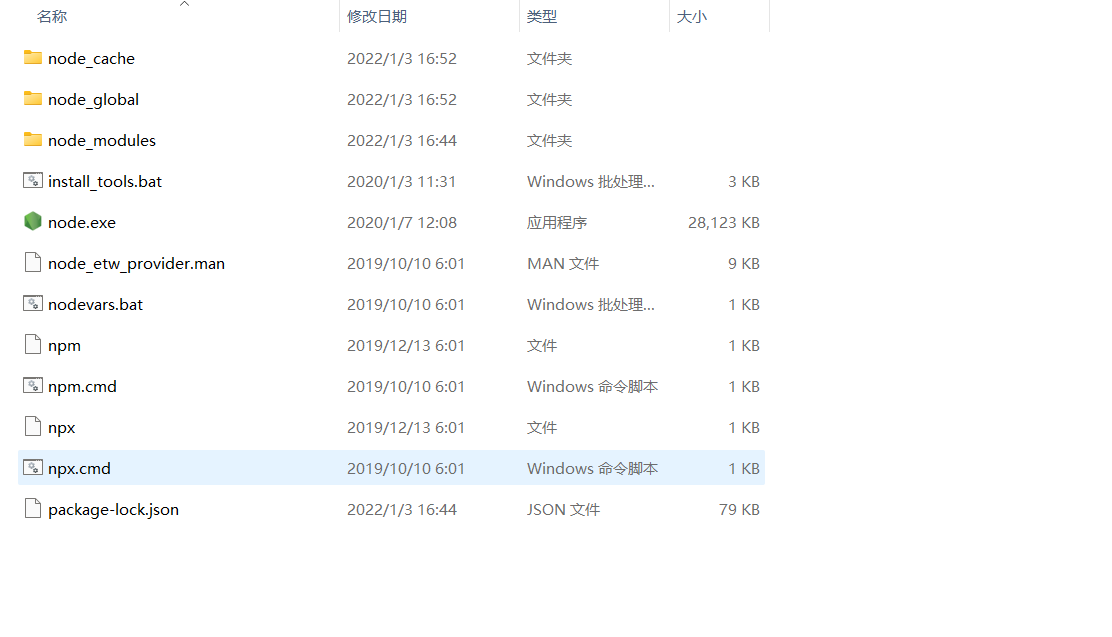This screenshot has width=1112, height=637.
Task: Click the 9 KB size of node_etw_provider.man
Action: click(744, 264)
